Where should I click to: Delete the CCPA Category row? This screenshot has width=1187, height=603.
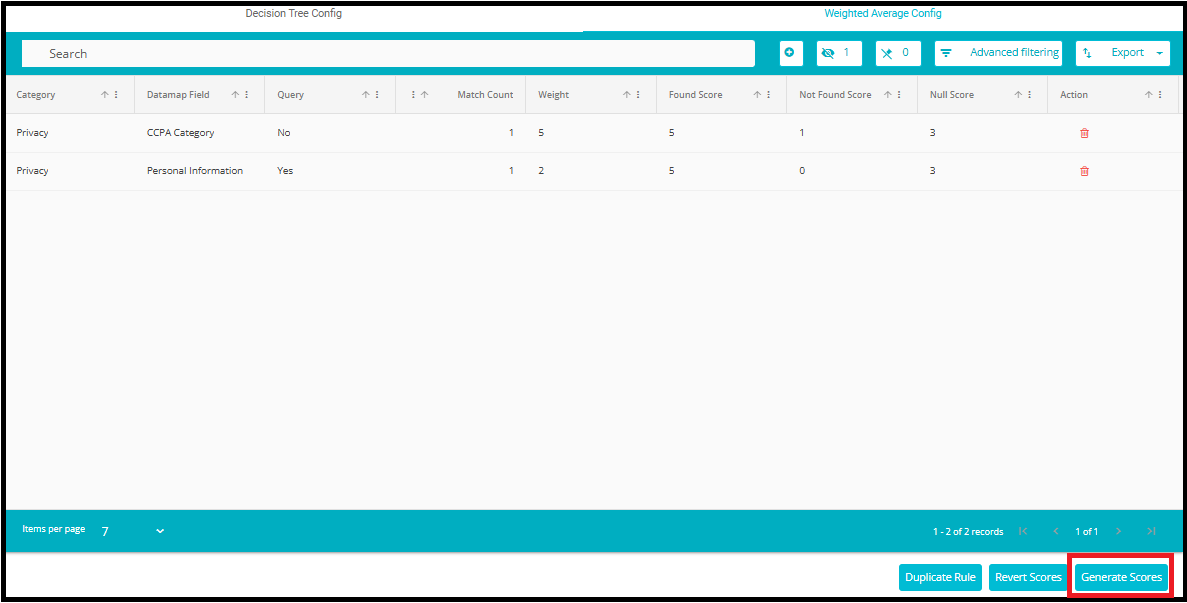tap(1084, 133)
